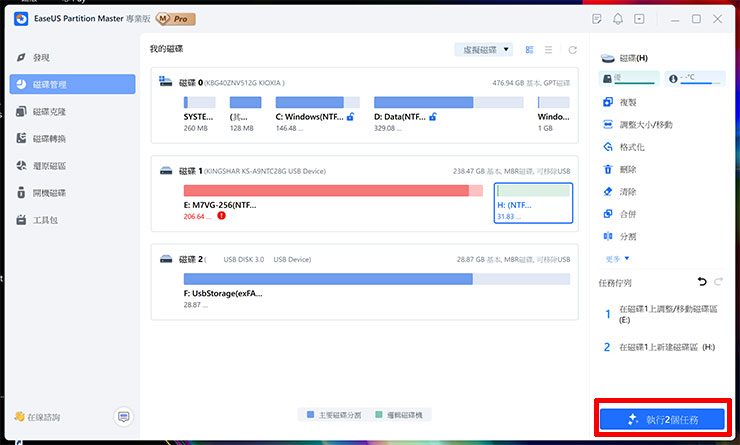The image size is (740, 445).
Task: Select the H: NTFS 31.83 partition
Action: tap(533, 203)
